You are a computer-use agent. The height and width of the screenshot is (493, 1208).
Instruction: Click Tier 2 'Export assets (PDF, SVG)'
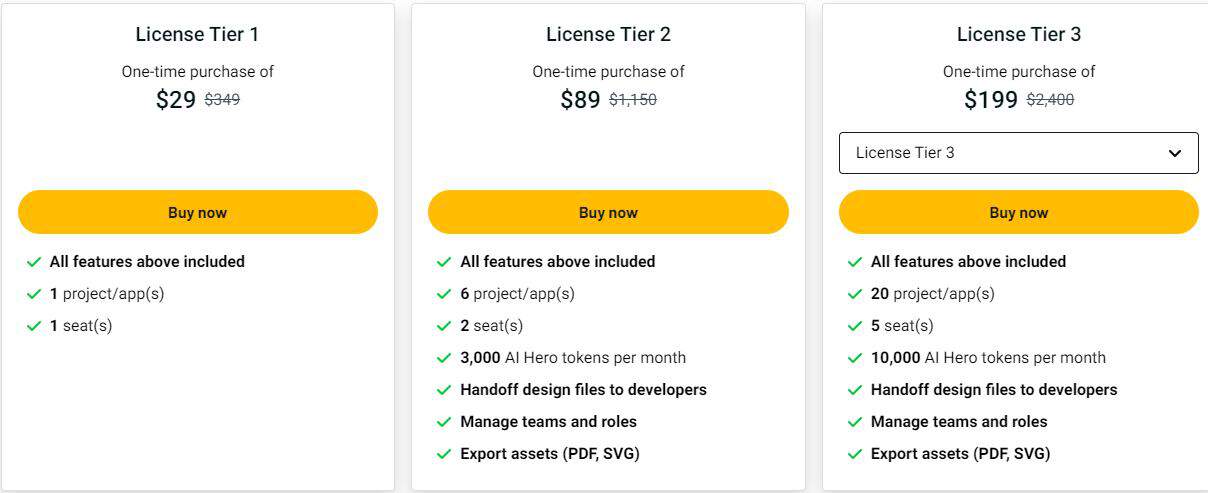(x=550, y=454)
